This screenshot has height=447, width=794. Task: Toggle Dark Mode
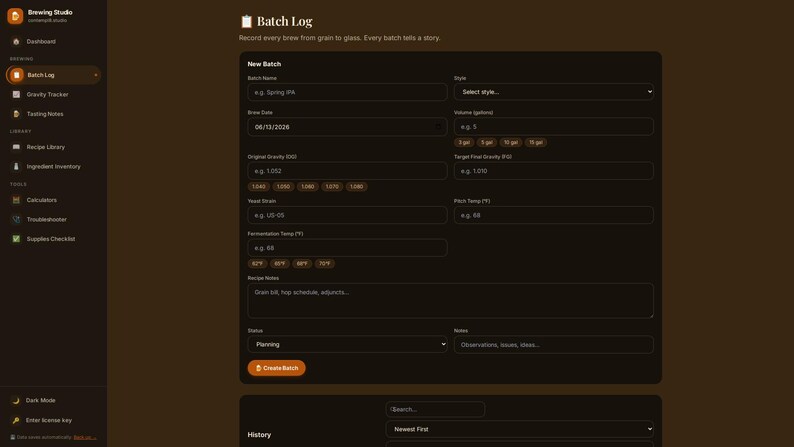(53, 400)
